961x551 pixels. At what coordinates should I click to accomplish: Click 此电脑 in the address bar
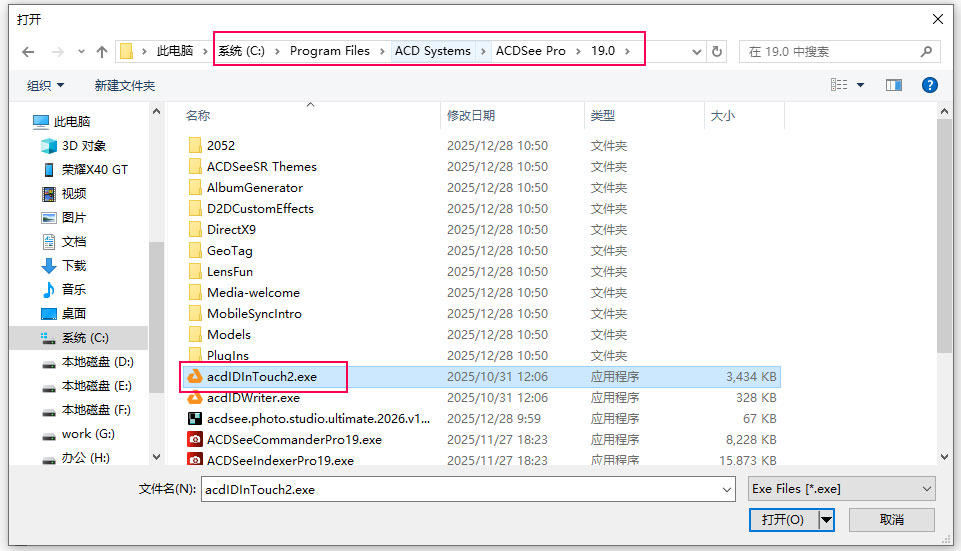175,51
